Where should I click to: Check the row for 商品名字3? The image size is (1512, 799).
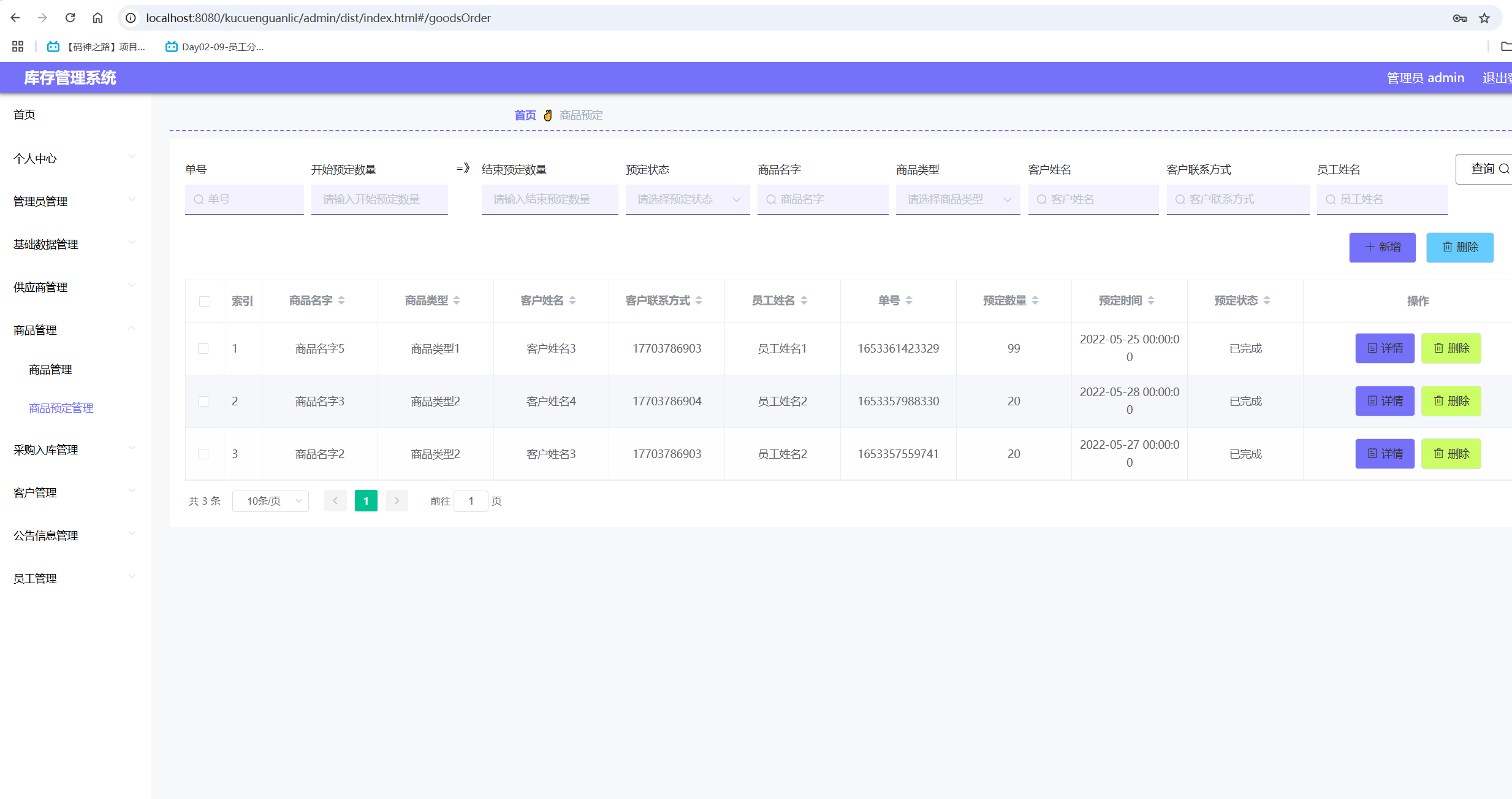point(203,401)
